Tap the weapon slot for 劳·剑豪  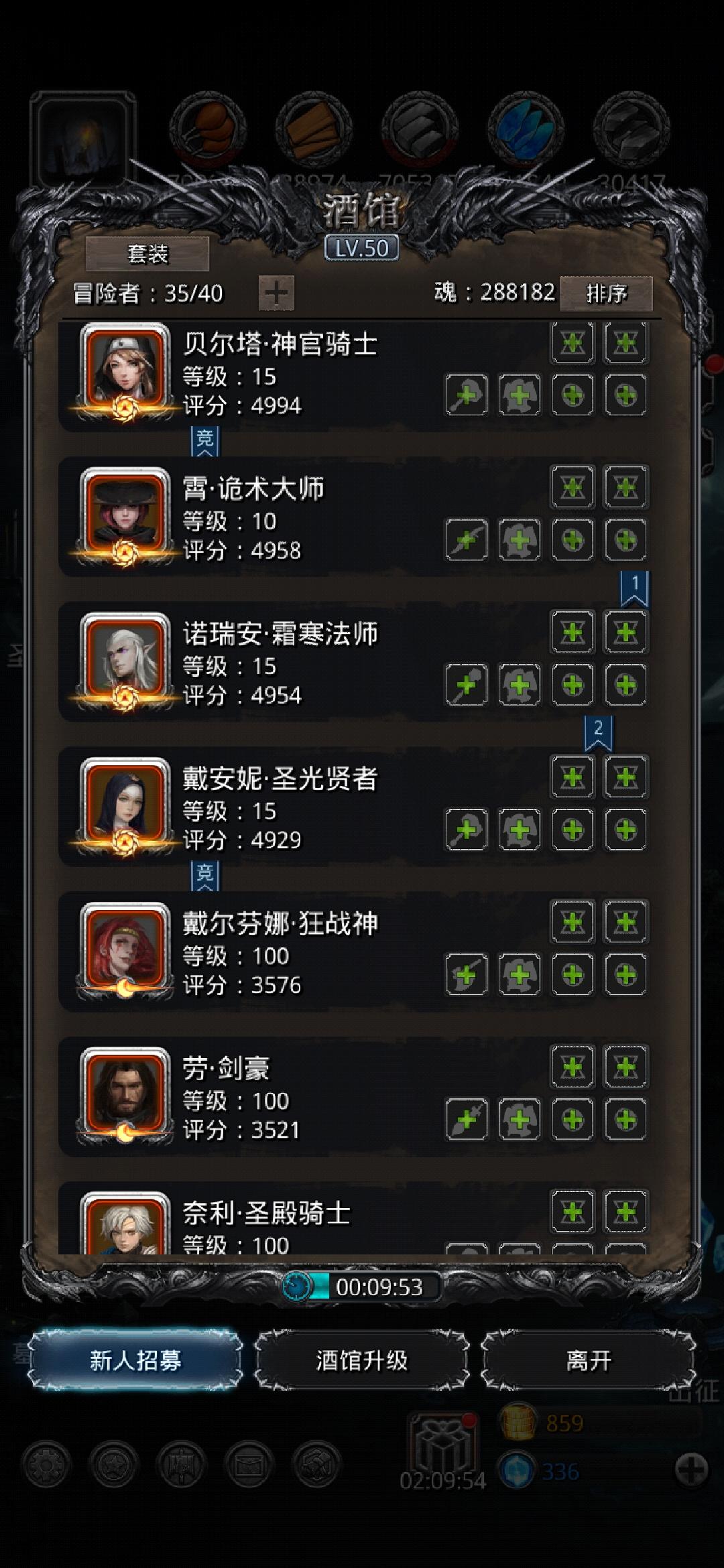coord(467,1119)
